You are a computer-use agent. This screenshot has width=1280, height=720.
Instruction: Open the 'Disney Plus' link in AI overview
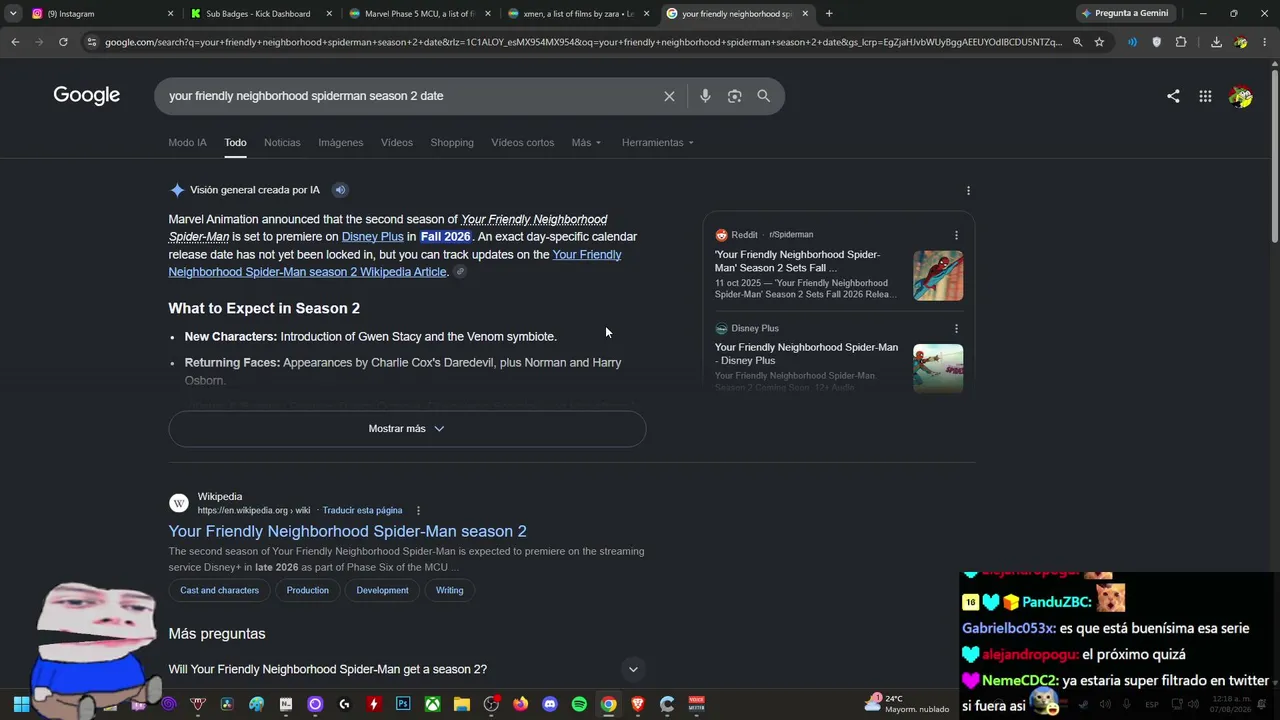point(372,237)
